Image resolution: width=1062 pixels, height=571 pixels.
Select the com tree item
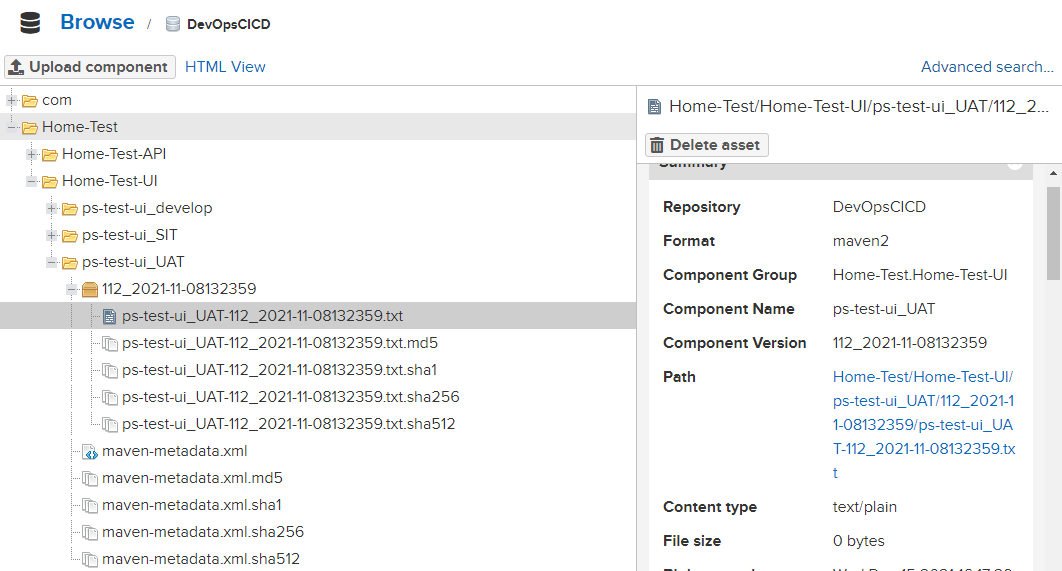pyautogui.click(x=57, y=100)
